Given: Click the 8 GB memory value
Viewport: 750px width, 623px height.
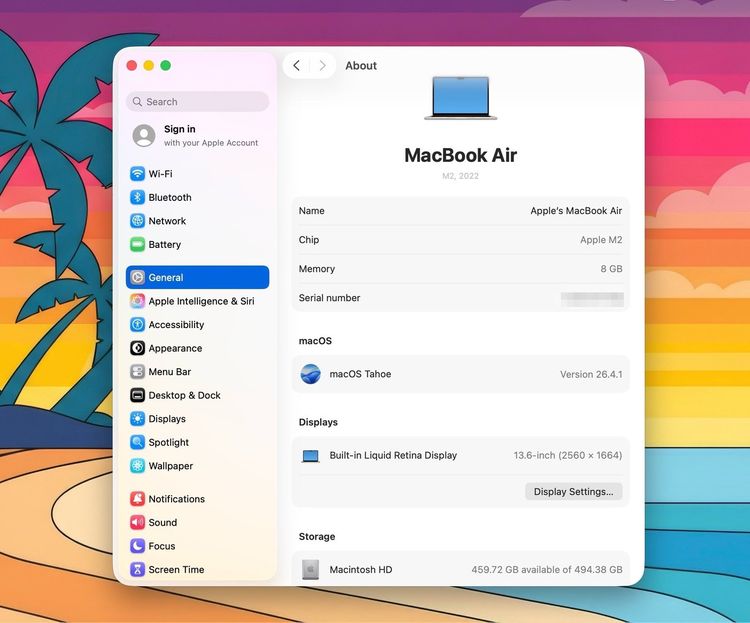Looking at the screenshot, I should click(611, 269).
